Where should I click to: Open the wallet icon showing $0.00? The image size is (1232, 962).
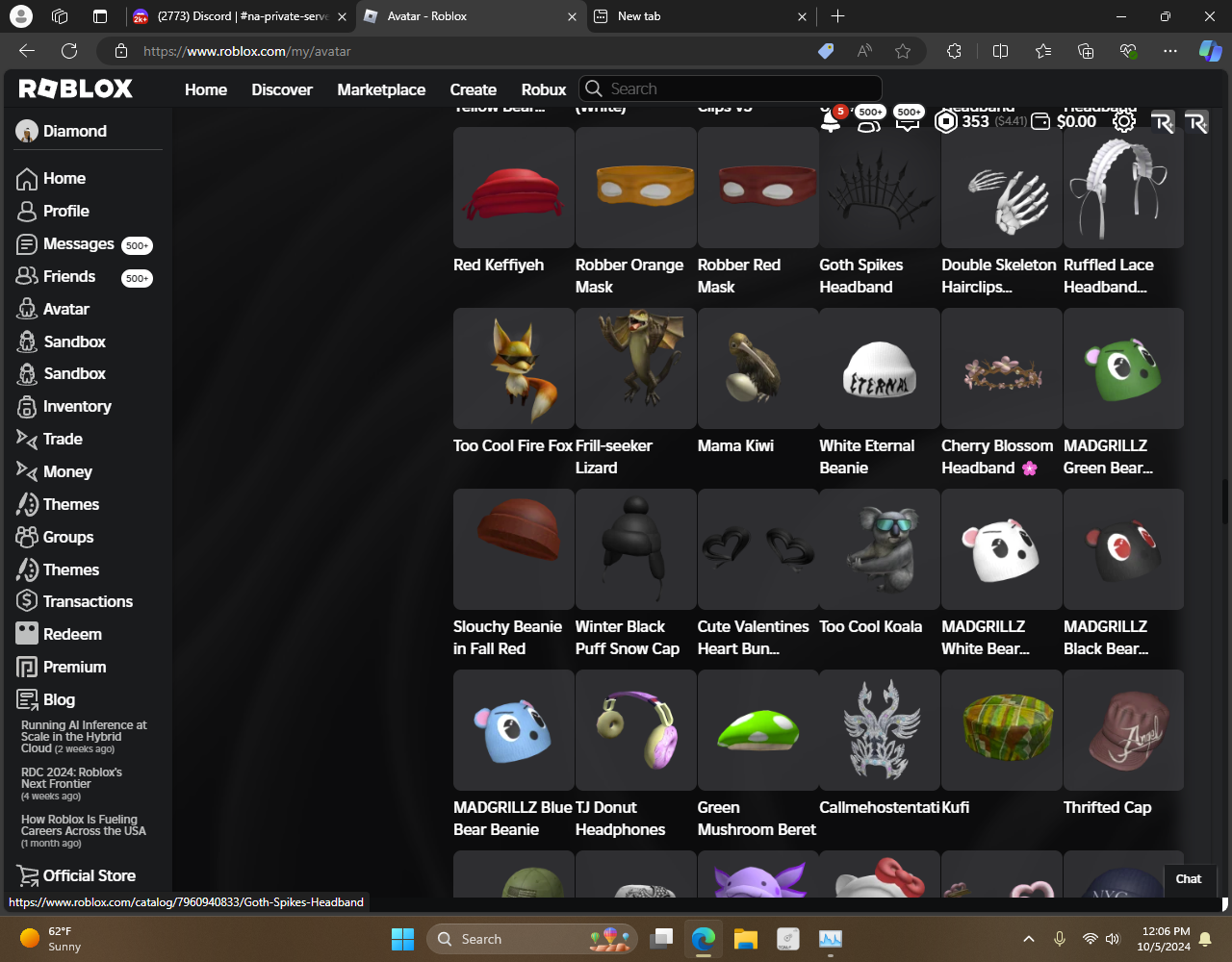click(1040, 121)
